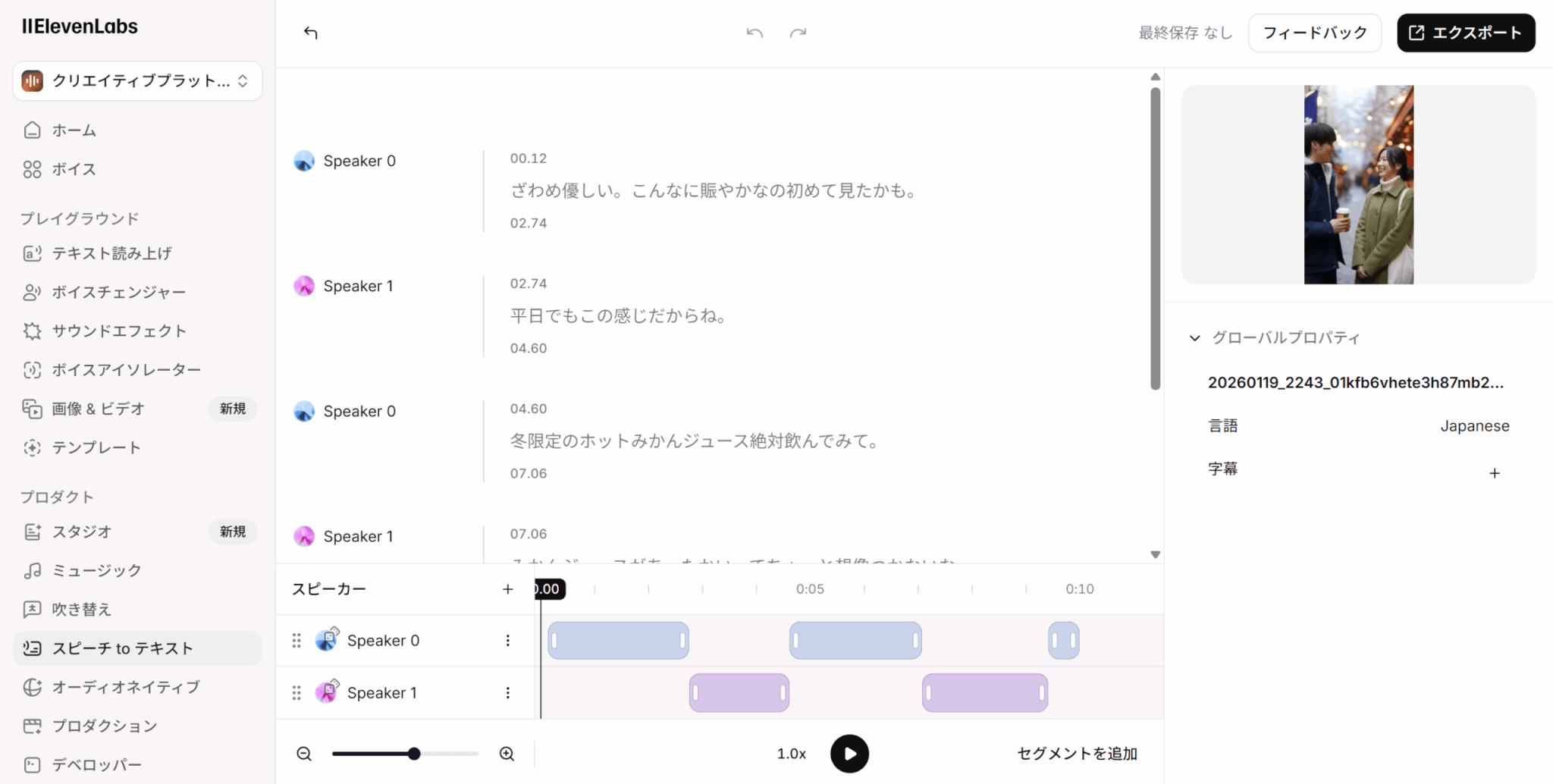Click the zoom in magnifier icon
This screenshot has height=784, width=1553.
tap(507, 754)
